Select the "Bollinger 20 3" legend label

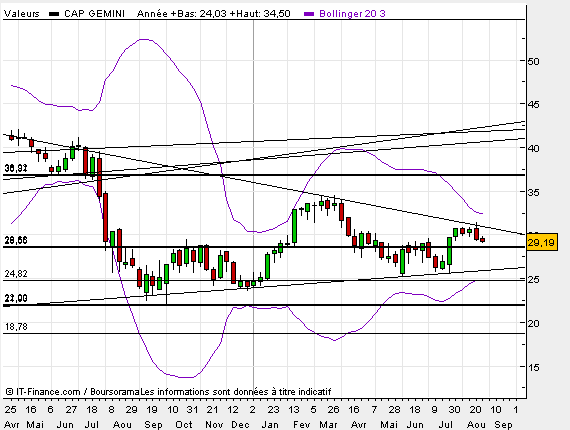pyautogui.click(x=352, y=14)
